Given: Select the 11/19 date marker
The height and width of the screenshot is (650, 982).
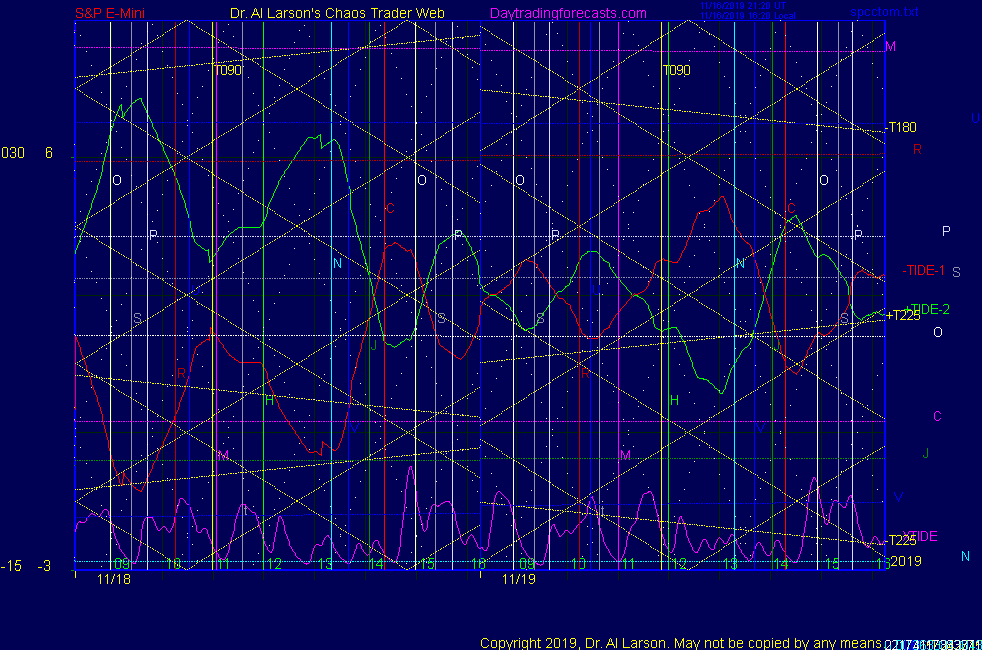Looking at the screenshot, I should tap(519, 578).
